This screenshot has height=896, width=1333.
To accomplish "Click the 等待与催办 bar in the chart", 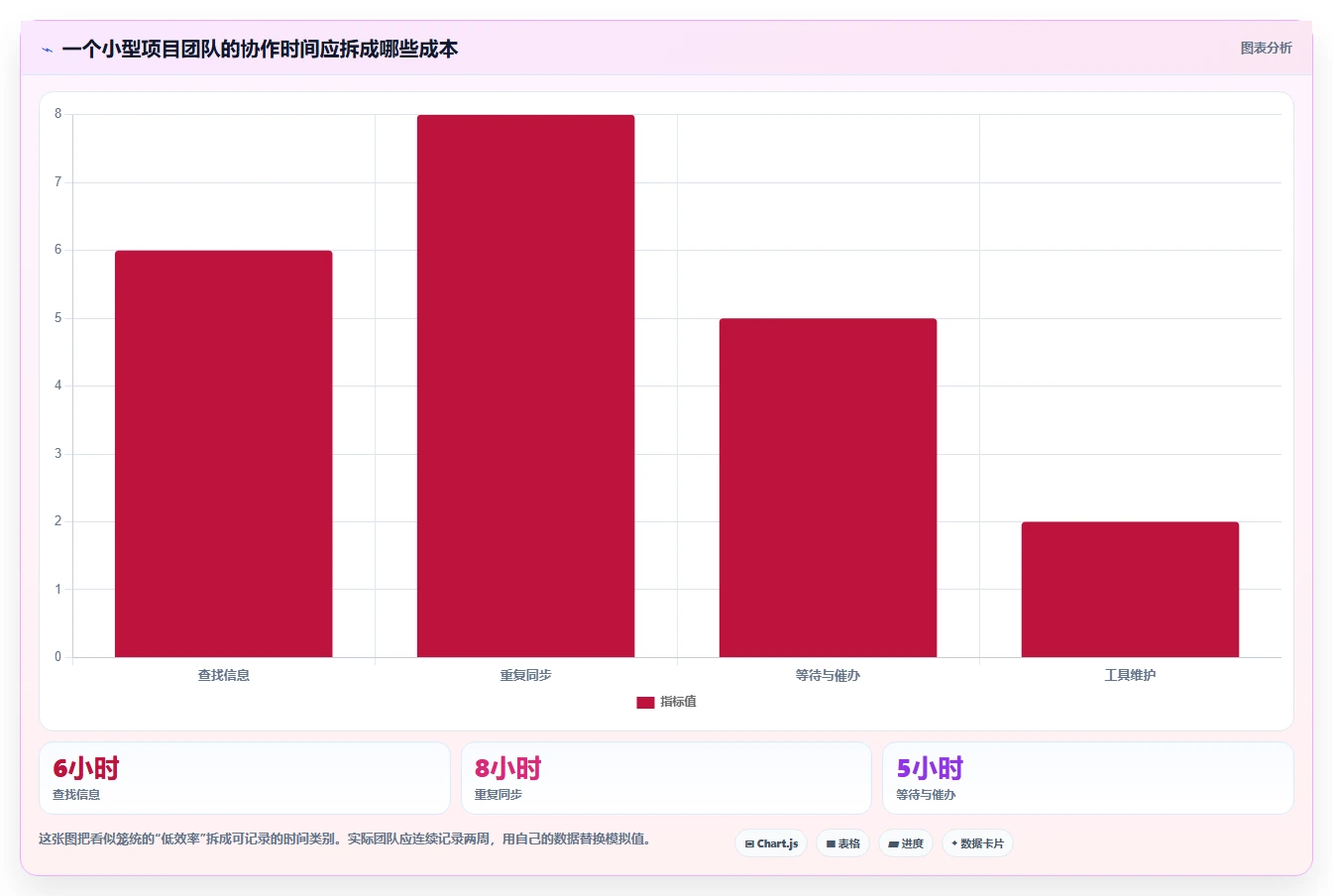I will pos(828,488).
